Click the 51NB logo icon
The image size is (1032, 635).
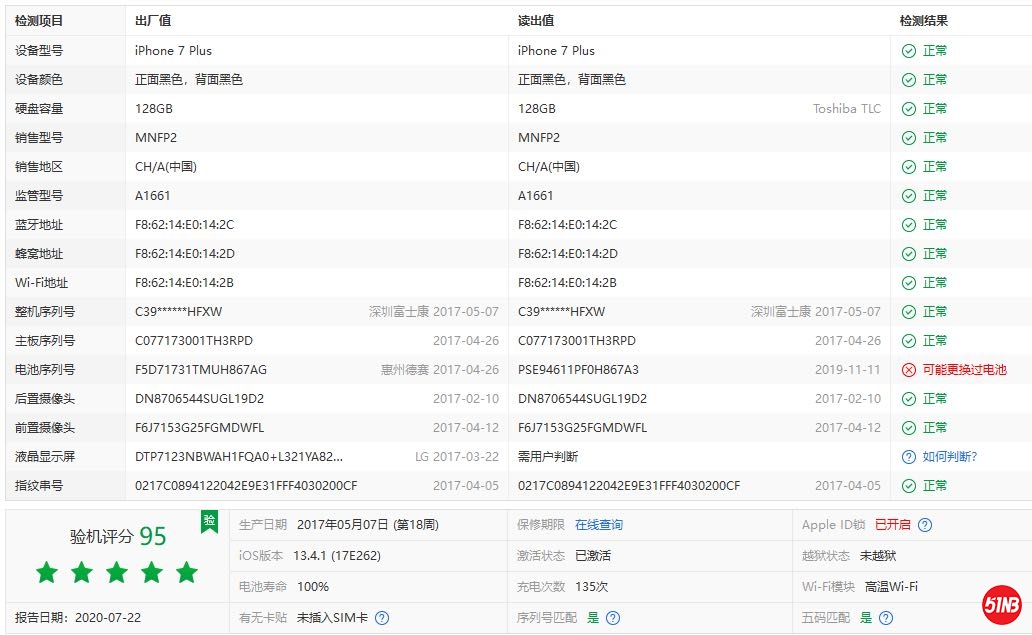coord(1001,607)
